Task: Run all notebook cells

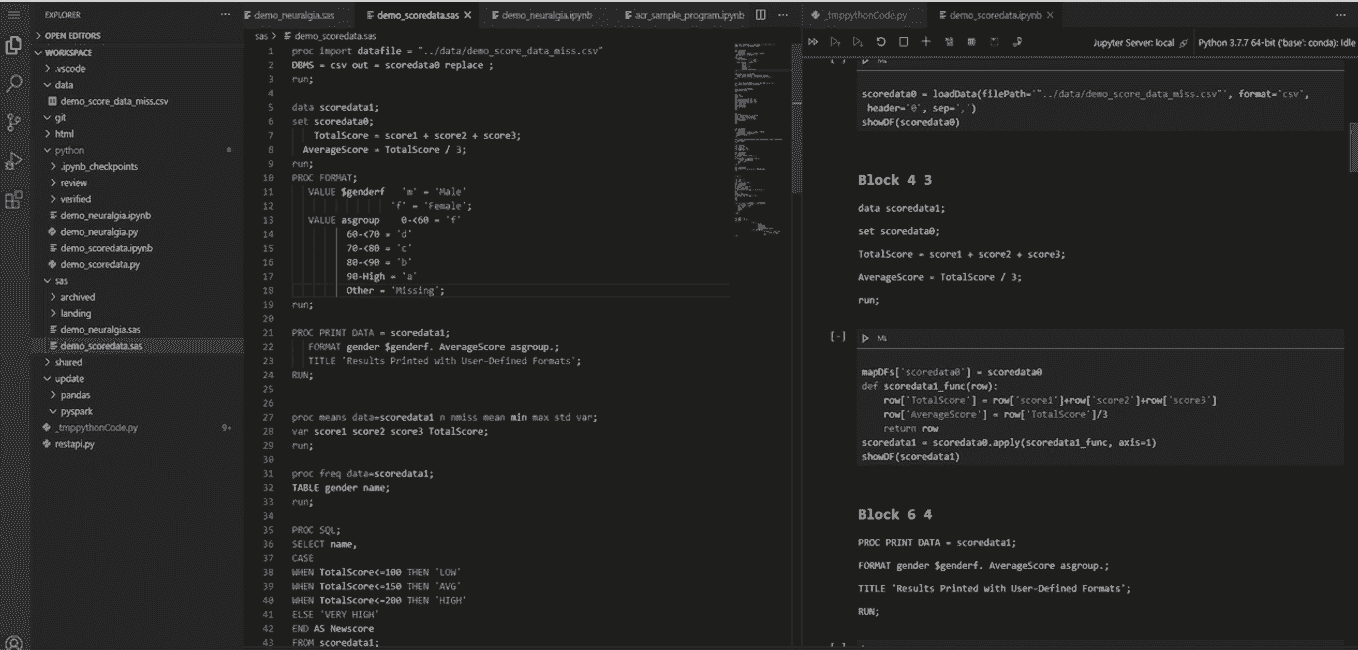Action: coord(813,42)
